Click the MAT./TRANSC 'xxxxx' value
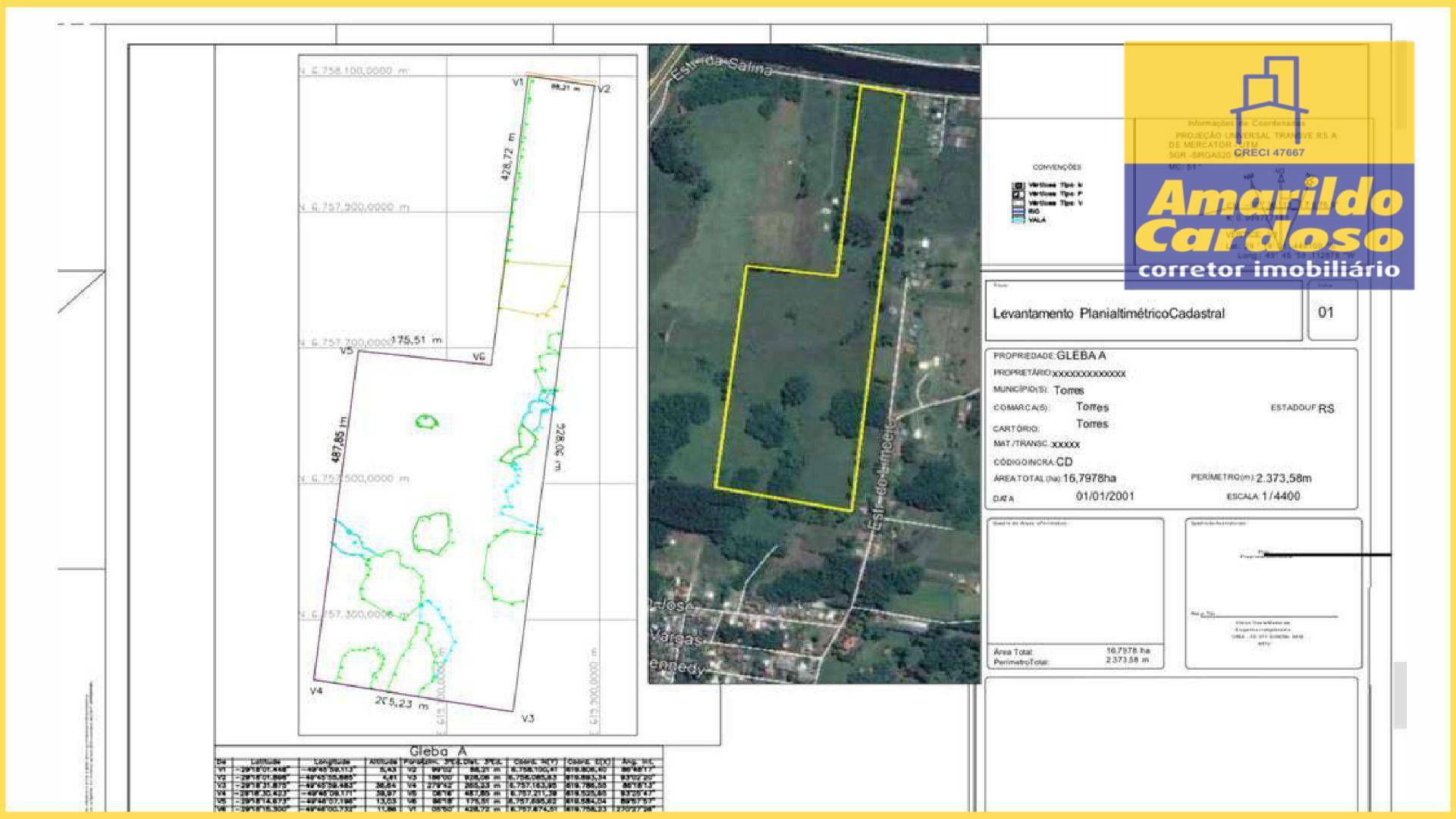The width and height of the screenshot is (1456, 819). (1065, 444)
